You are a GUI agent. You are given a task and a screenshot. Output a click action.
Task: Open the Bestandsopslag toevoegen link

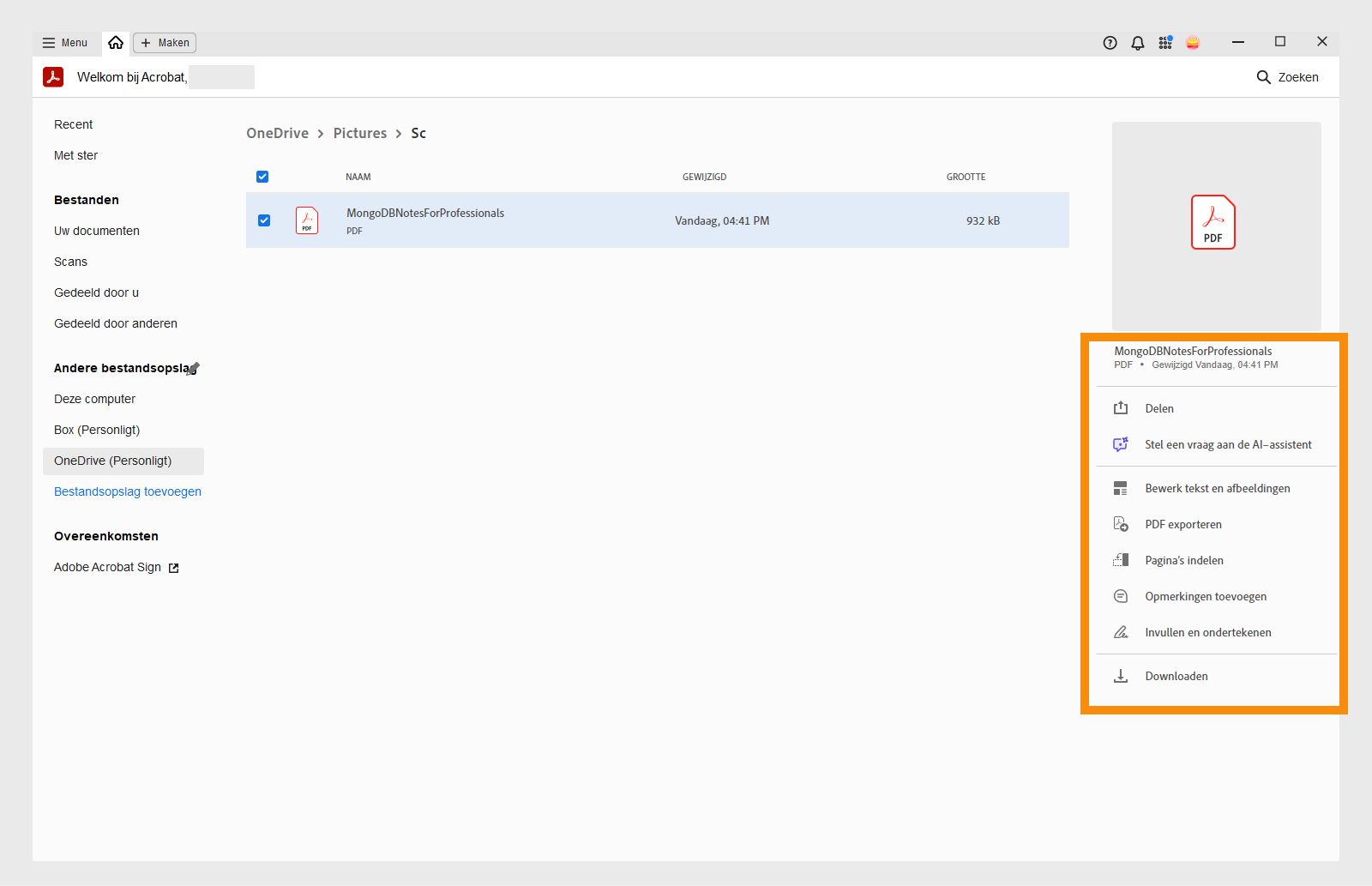coord(127,491)
